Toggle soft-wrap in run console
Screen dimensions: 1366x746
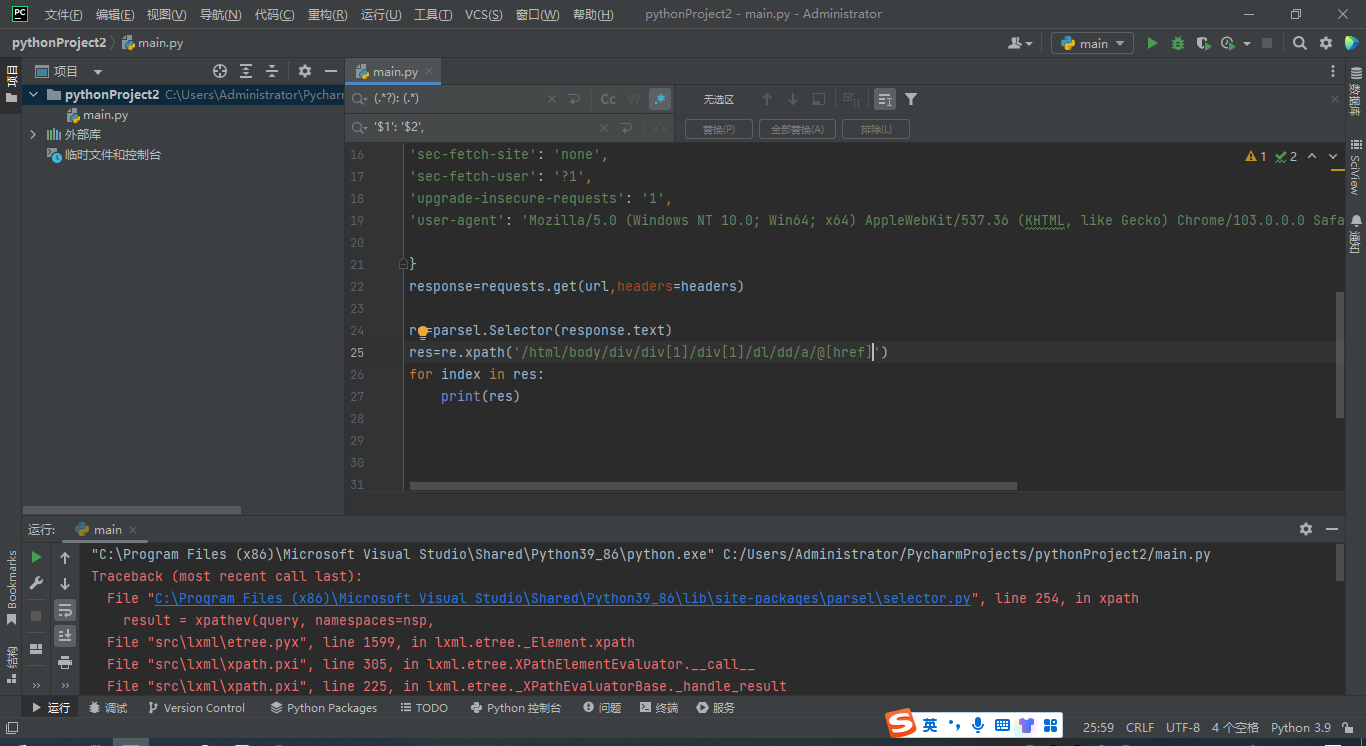[x=65, y=610]
